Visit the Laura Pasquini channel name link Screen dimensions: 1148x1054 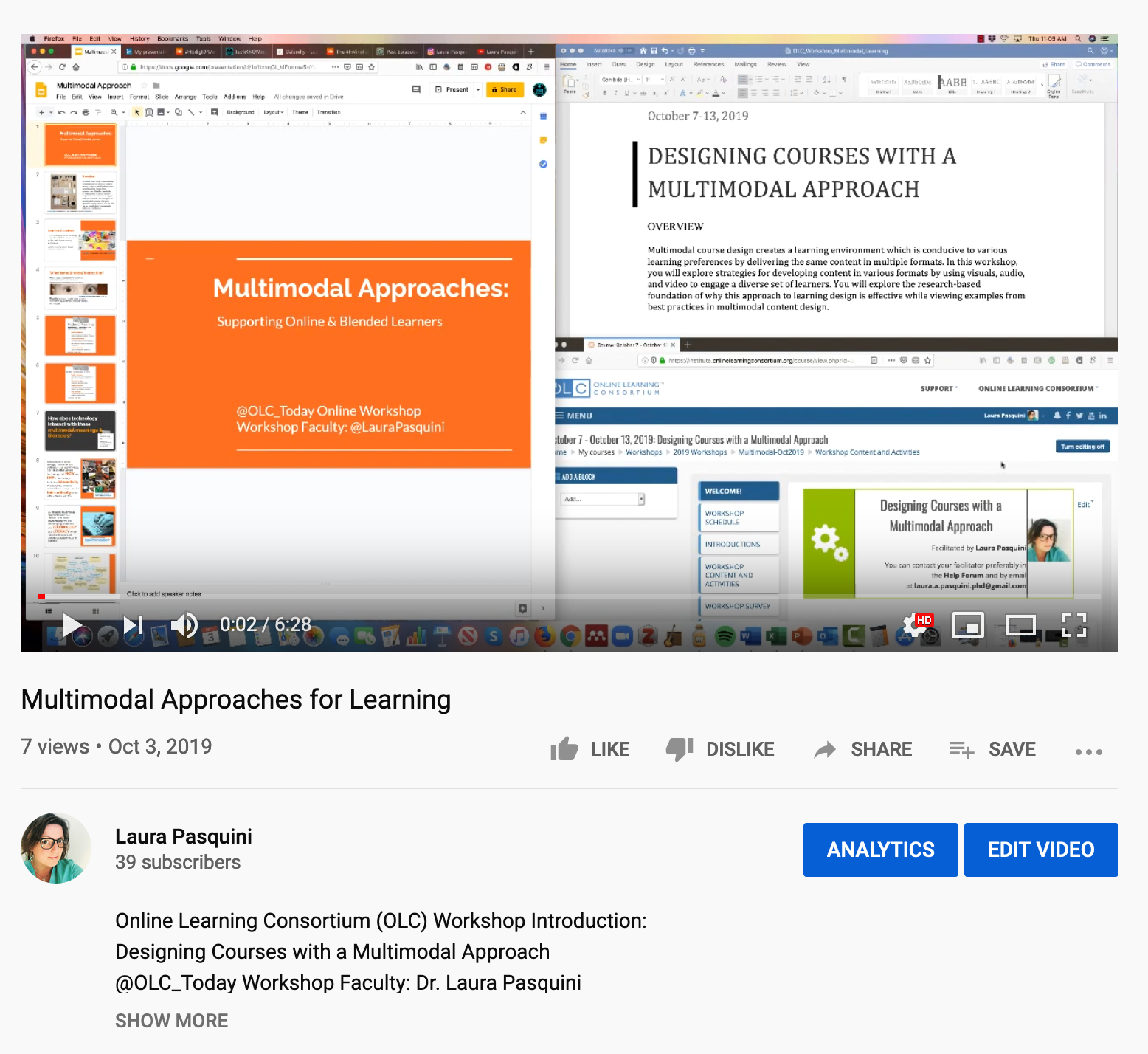coord(183,836)
